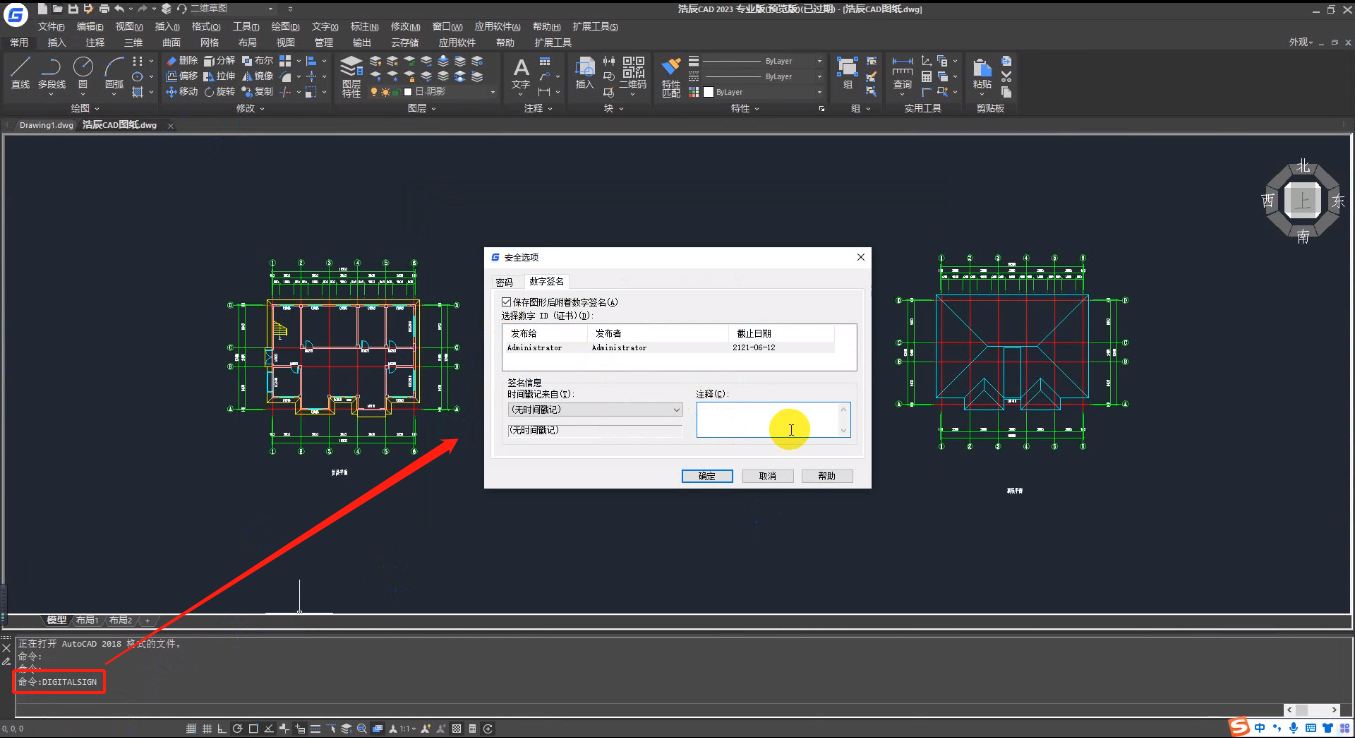The image size is (1355, 738).
Task: Open the 时间戳记来自 dropdown
Action: coord(595,410)
